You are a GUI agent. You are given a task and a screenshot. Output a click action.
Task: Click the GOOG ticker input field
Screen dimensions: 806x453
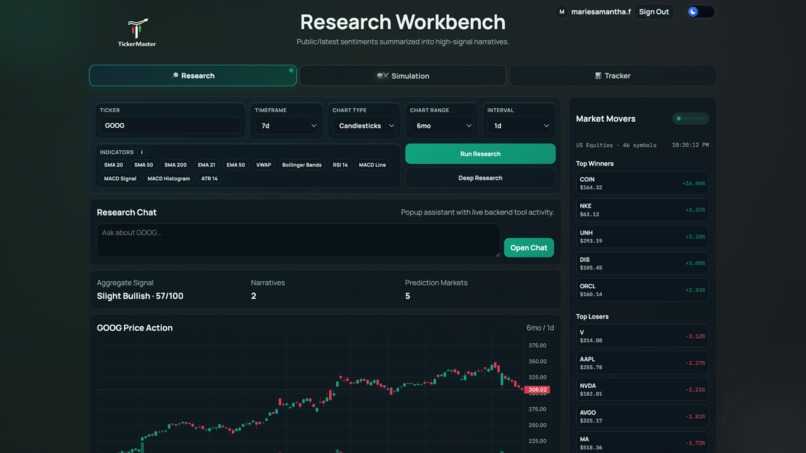170,125
